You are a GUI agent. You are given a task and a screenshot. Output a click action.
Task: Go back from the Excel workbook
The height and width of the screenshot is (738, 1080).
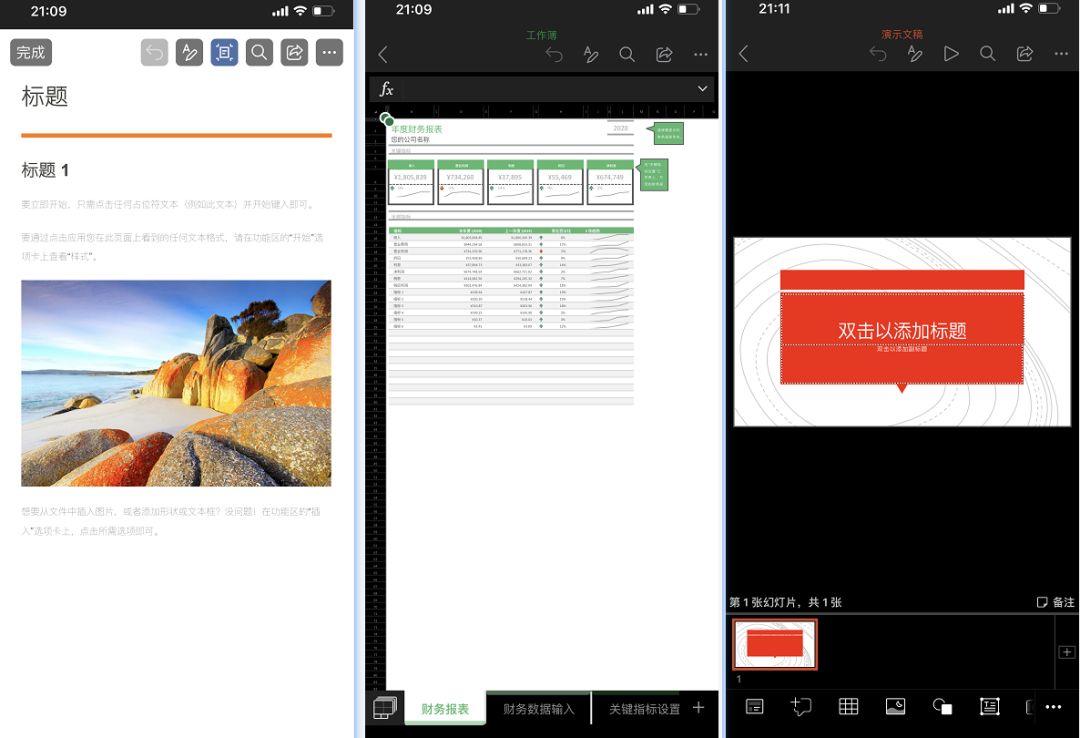(384, 54)
